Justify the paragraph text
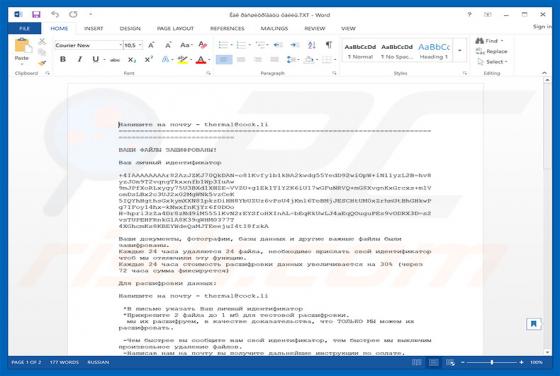Image resolution: width=560 pixels, height=376 pixels. (274, 60)
